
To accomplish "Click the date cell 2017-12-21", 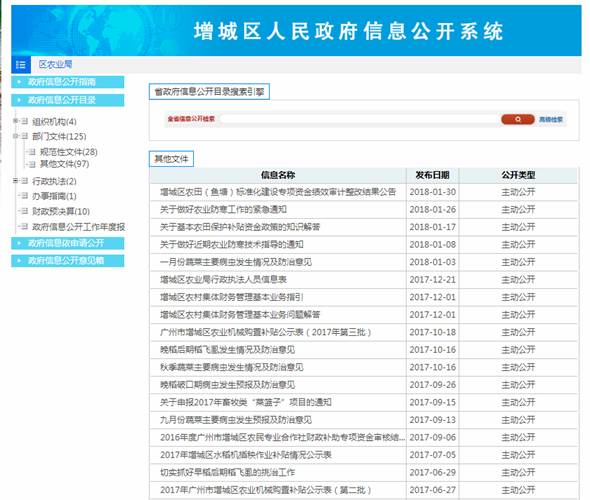I will coord(432,280).
